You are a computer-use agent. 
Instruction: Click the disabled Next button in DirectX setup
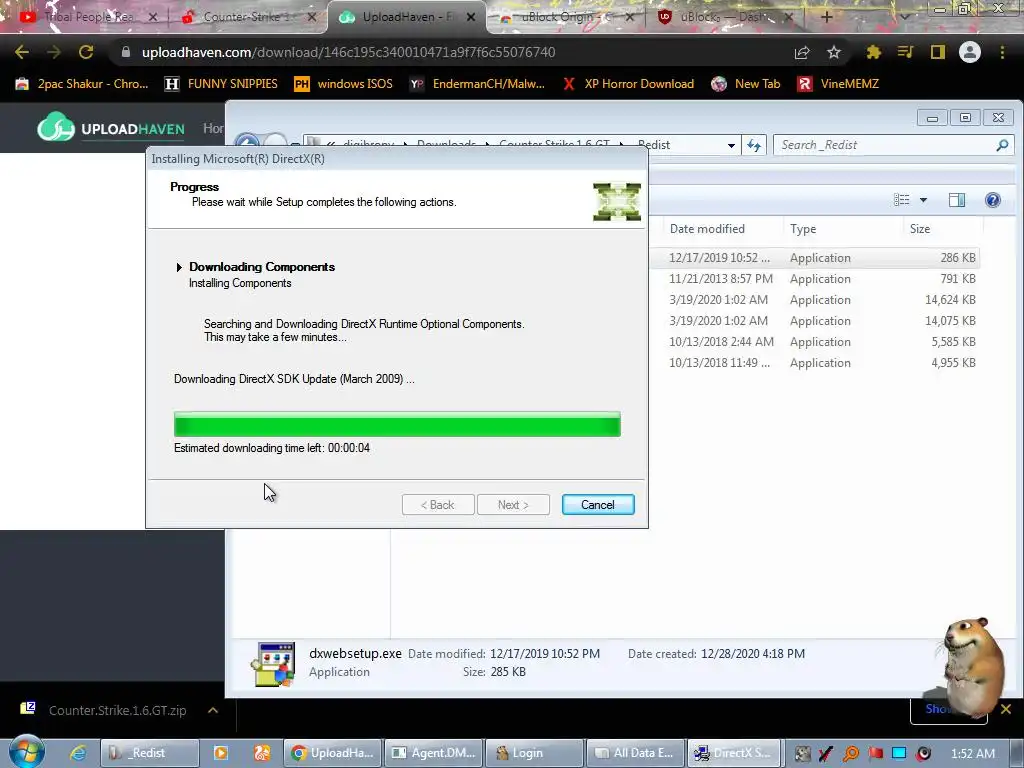[x=513, y=505]
